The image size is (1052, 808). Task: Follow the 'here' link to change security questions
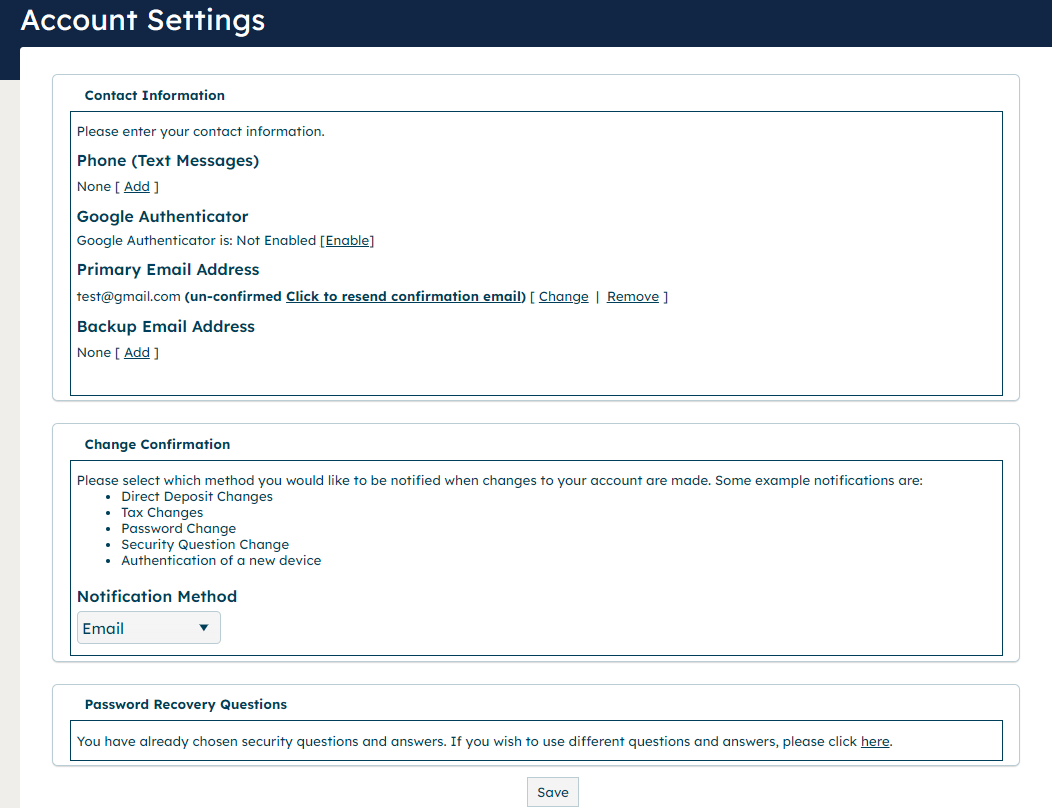click(x=874, y=742)
